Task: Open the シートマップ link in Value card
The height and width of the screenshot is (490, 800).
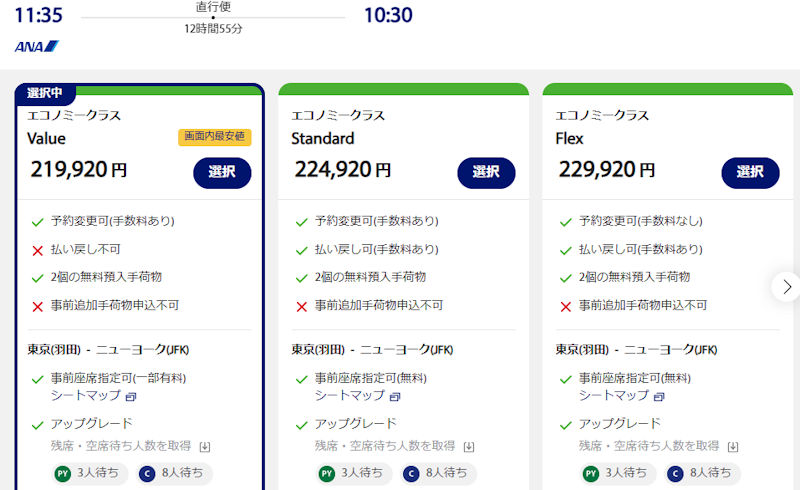Action: (x=83, y=396)
